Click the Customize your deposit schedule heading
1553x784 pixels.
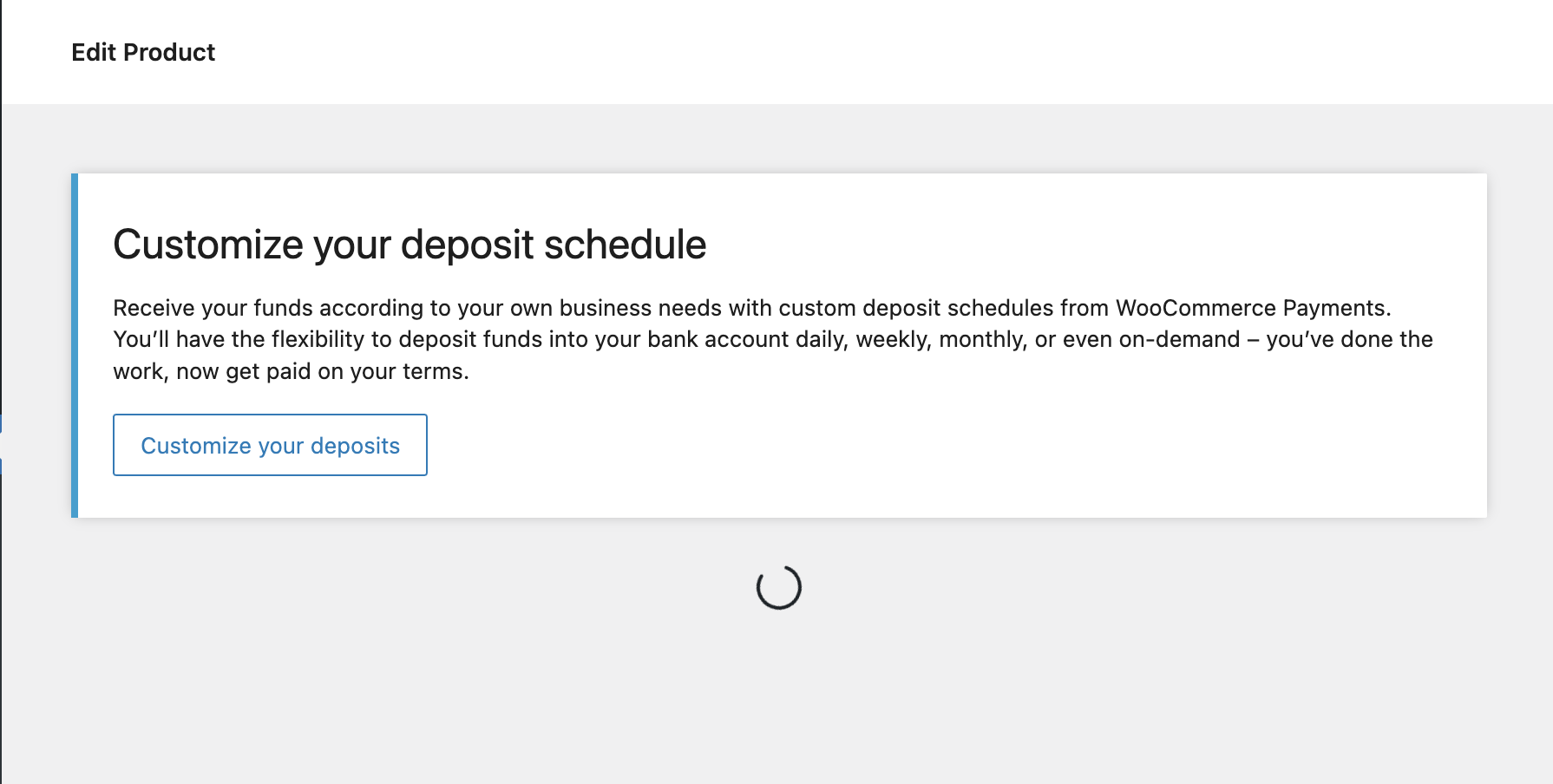pos(409,245)
